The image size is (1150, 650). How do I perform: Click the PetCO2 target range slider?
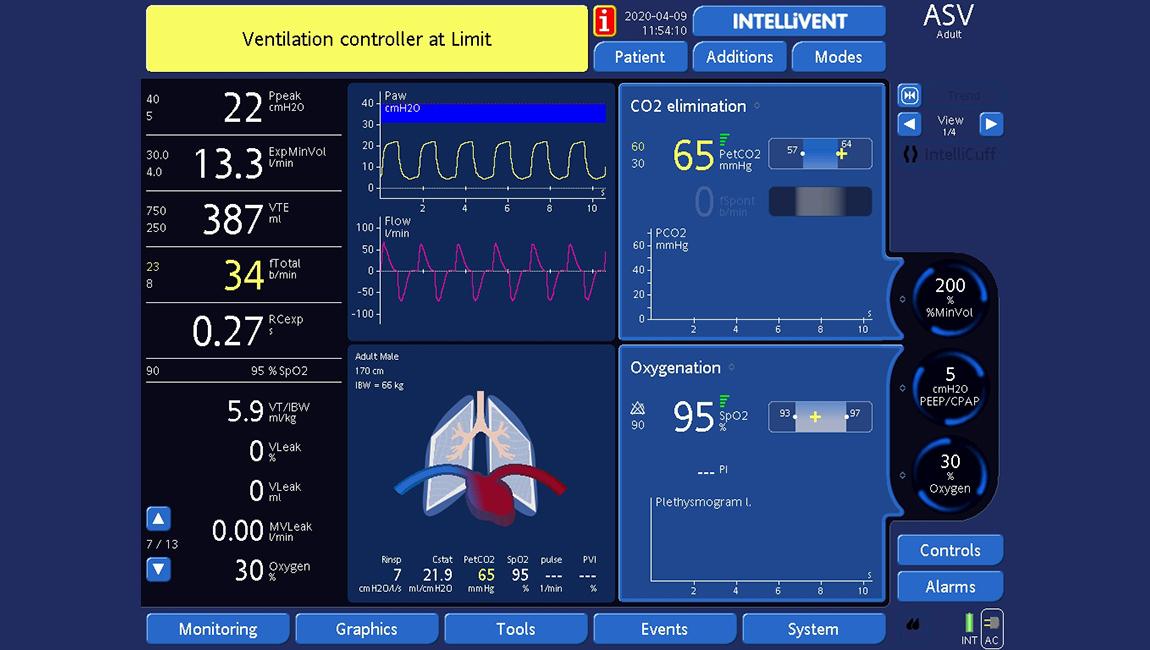(x=820, y=153)
